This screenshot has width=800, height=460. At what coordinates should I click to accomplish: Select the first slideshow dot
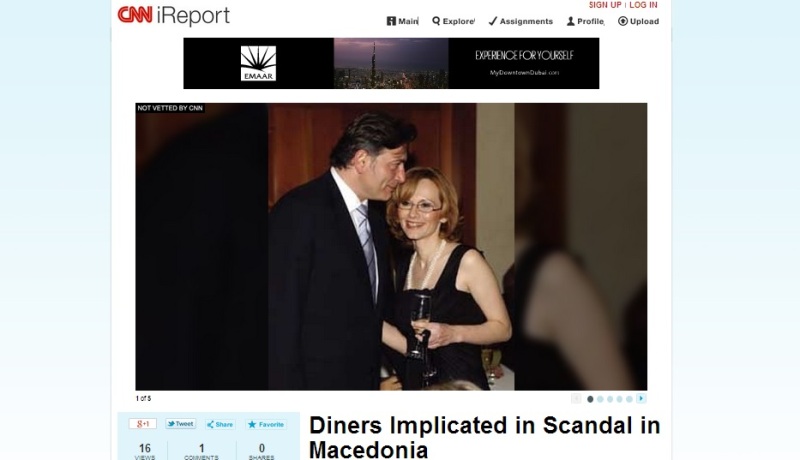click(590, 399)
